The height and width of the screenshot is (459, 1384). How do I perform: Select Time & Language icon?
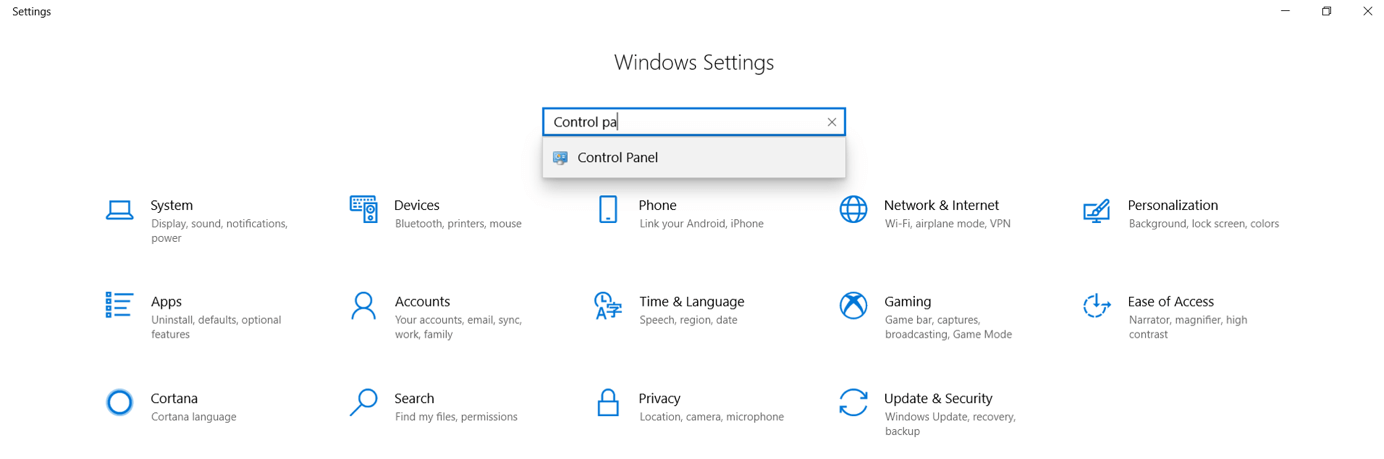click(x=608, y=306)
